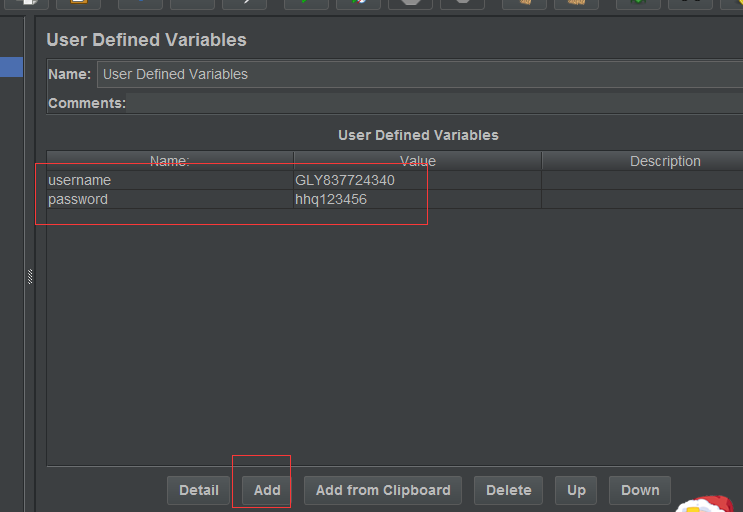Click the Description column header

pos(642,161)
